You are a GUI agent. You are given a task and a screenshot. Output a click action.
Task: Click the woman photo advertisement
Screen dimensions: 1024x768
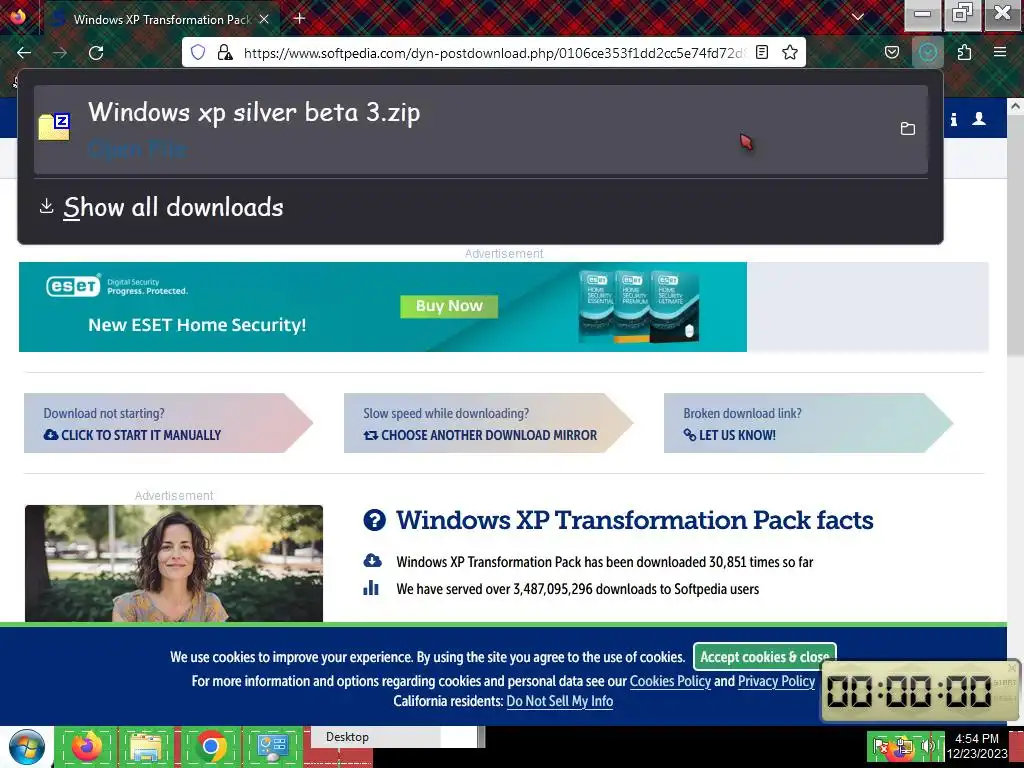click(174, 563)
